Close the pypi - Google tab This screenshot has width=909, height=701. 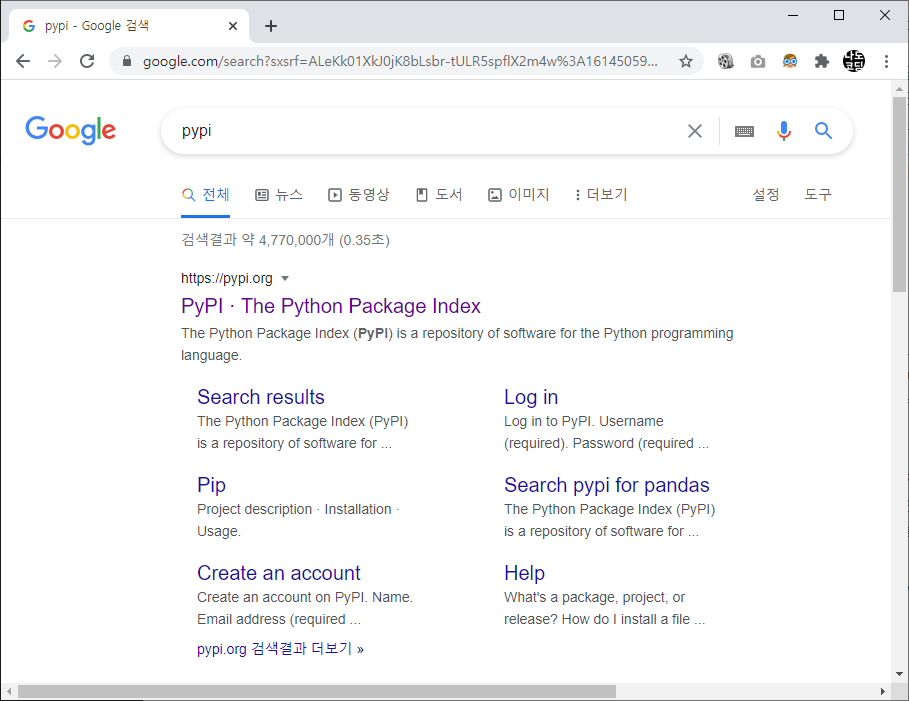pyautogui.click(x=233, y=26)
